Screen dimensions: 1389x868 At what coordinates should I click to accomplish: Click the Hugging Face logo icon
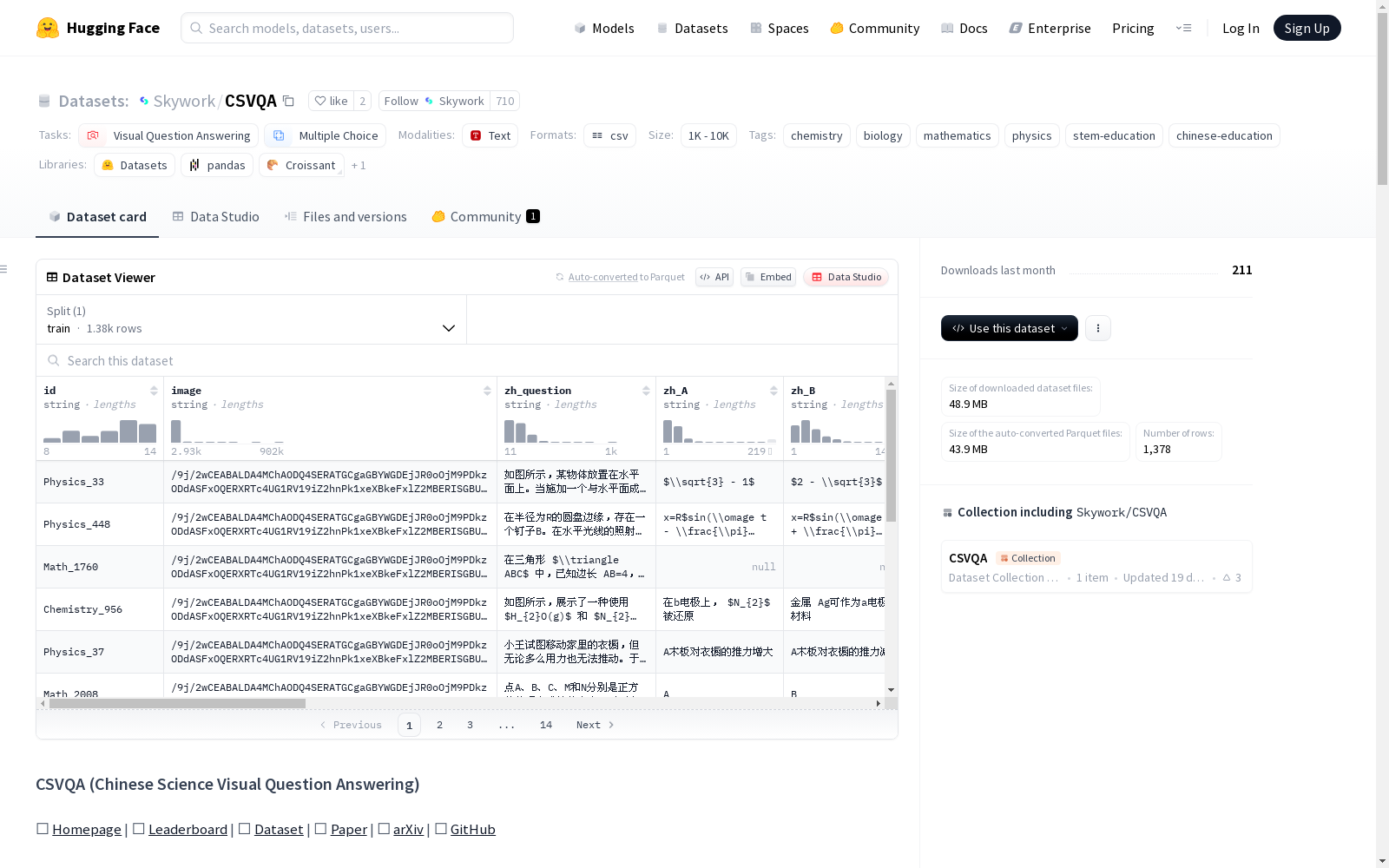48,28
